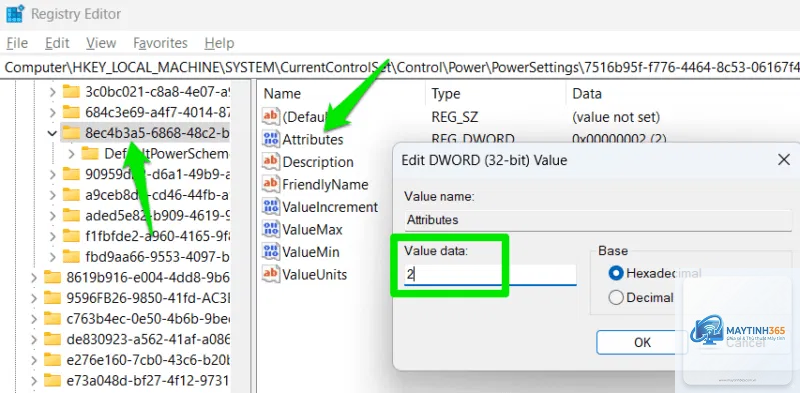Select the ValueUnits value name

point(315,275)
